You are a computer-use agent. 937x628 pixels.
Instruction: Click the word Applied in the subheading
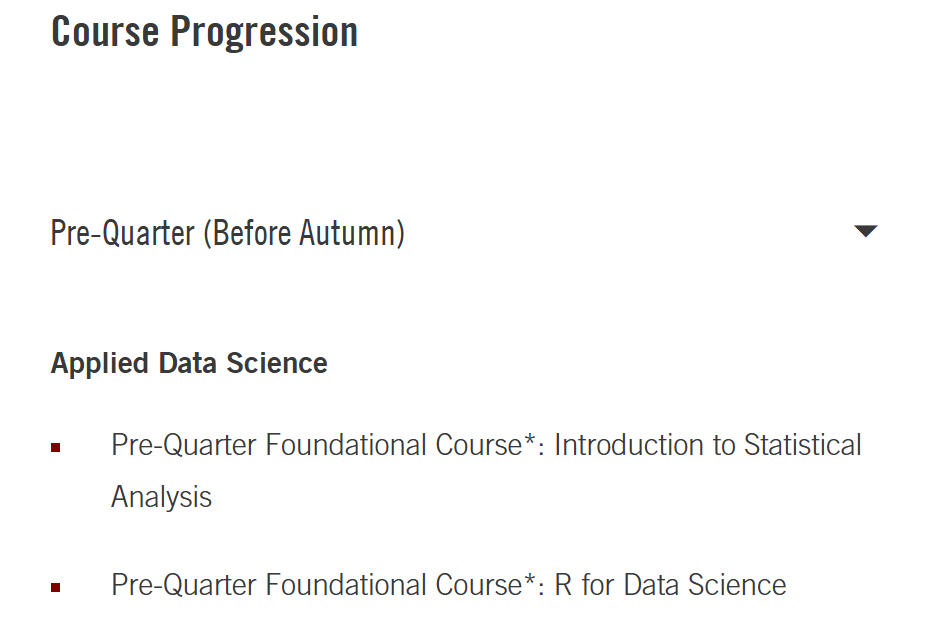[x=100, y=363]
